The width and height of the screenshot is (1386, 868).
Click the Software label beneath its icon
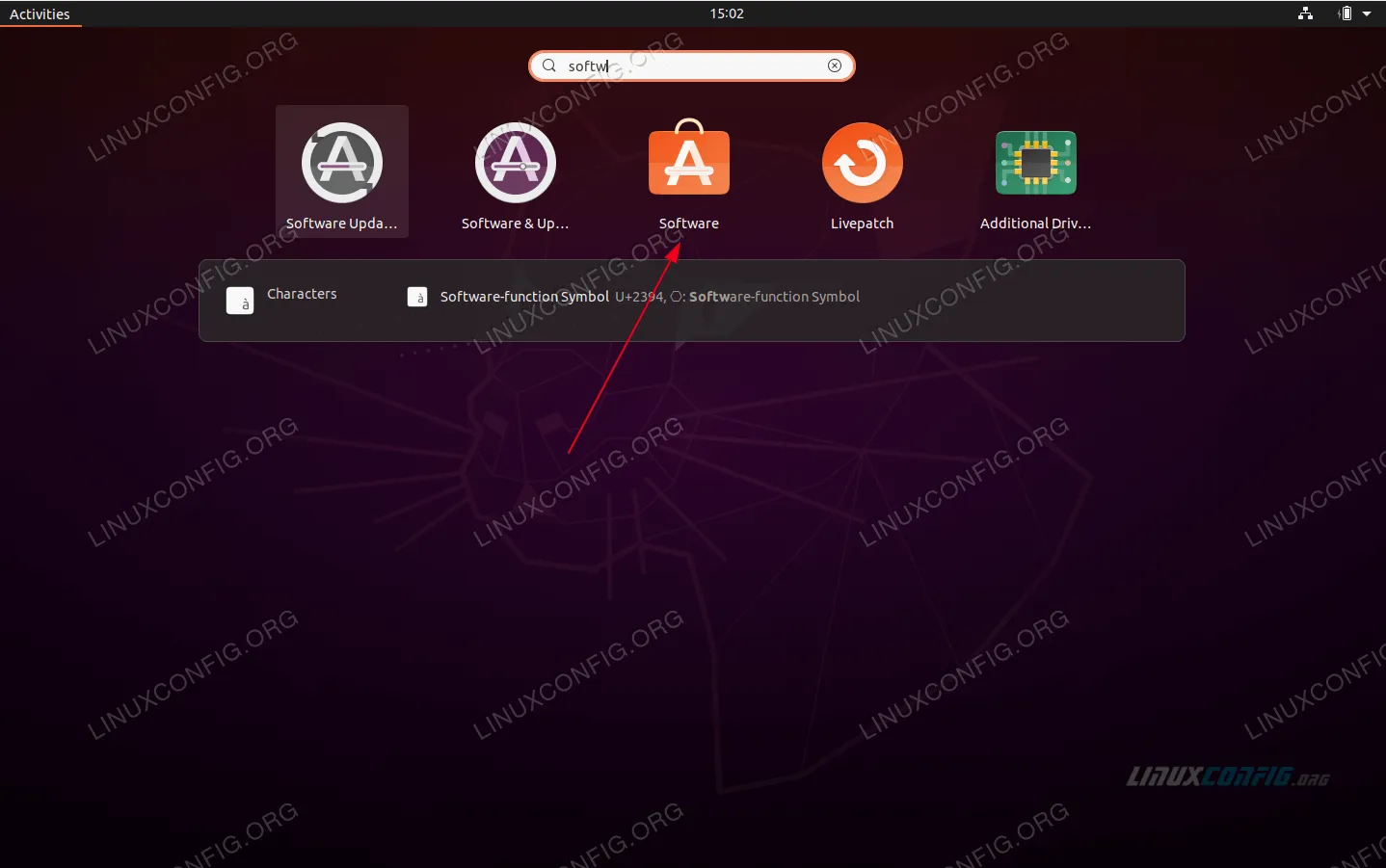pos(688,223)
